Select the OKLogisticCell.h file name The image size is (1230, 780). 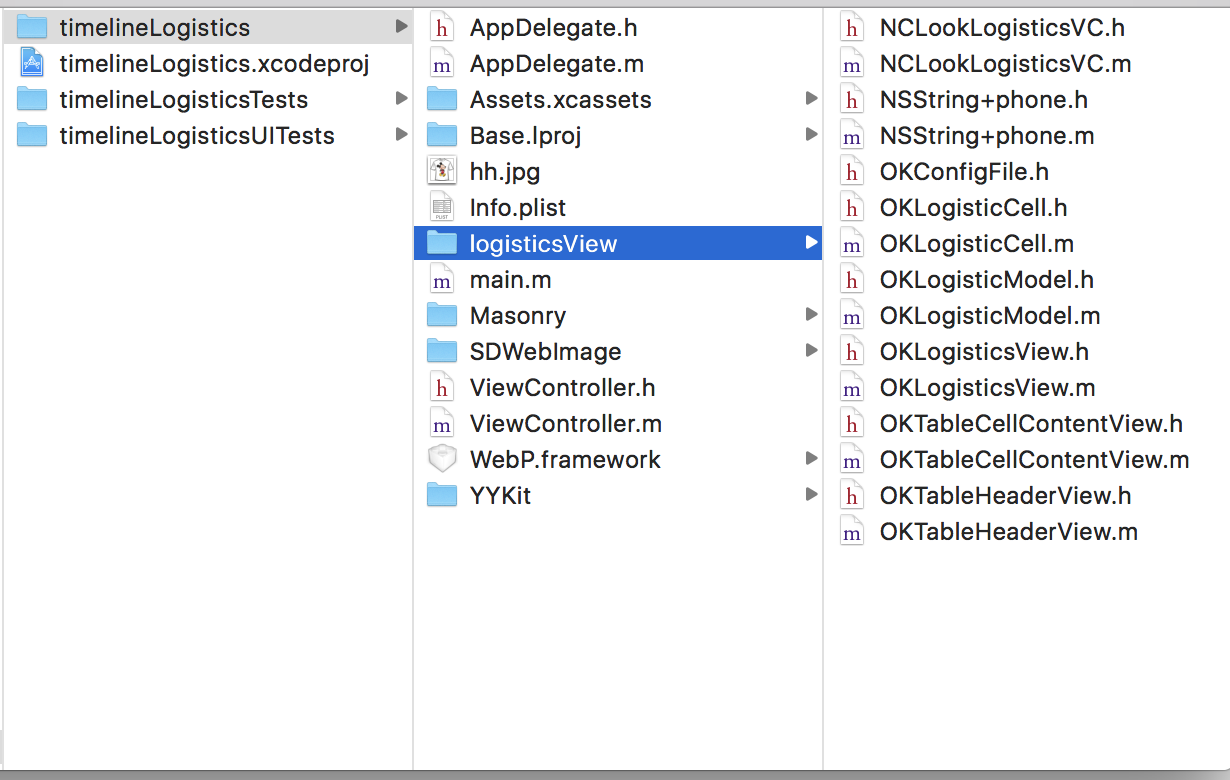[x=974, y=208]
